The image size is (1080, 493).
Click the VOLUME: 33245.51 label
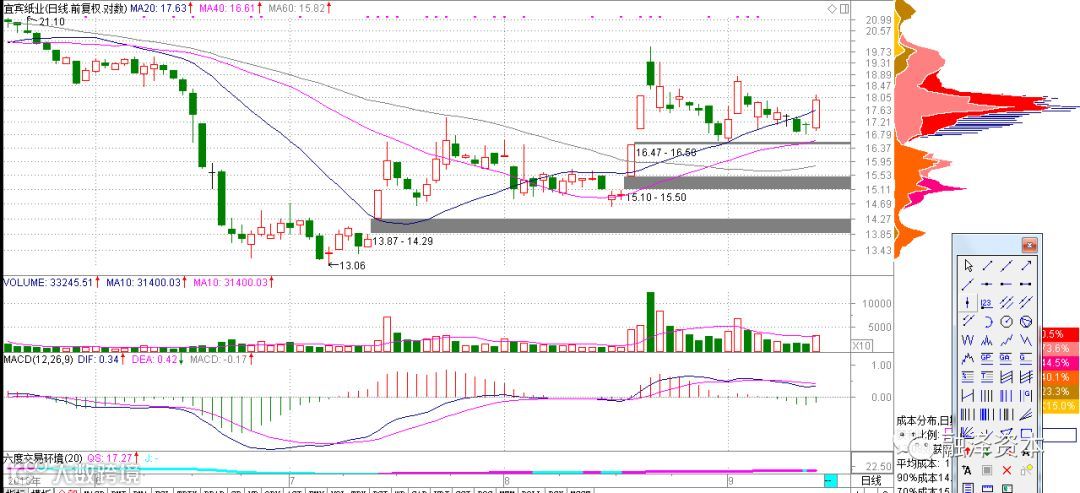tap(48, 282)
